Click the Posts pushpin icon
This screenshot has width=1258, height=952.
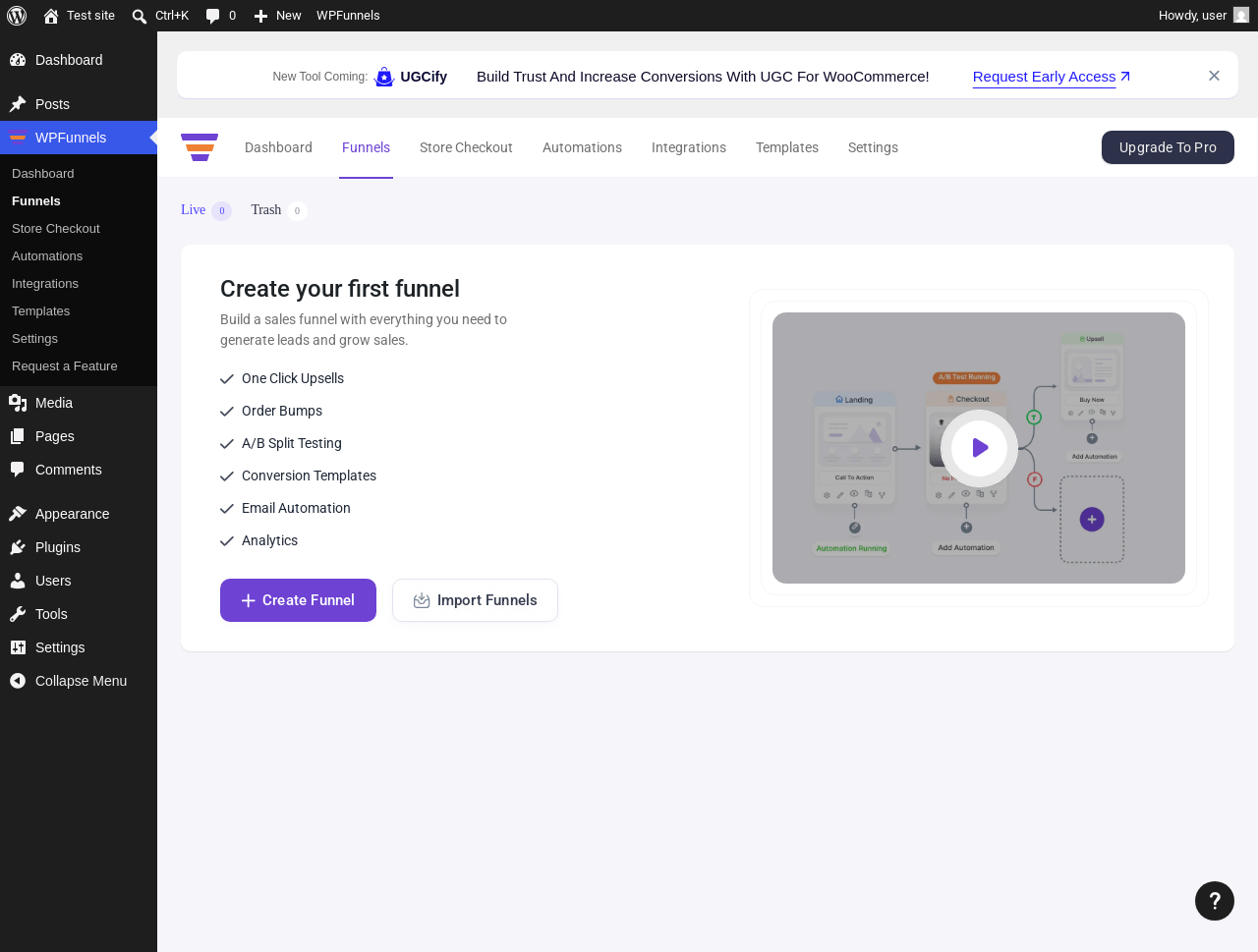(x=18, y=104)
